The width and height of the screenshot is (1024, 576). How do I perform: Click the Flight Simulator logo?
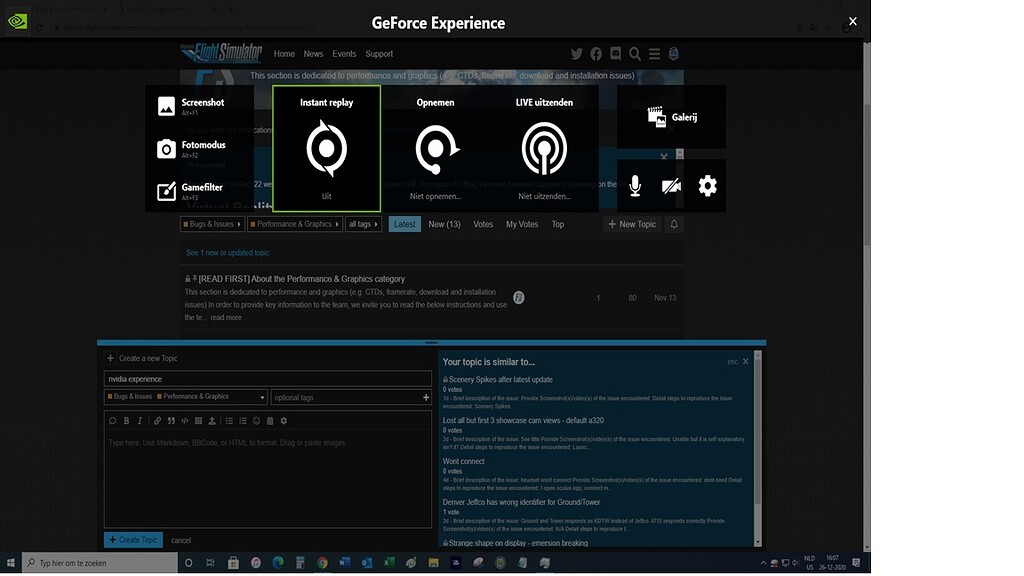pyautogui.click(x=221, y=52)
